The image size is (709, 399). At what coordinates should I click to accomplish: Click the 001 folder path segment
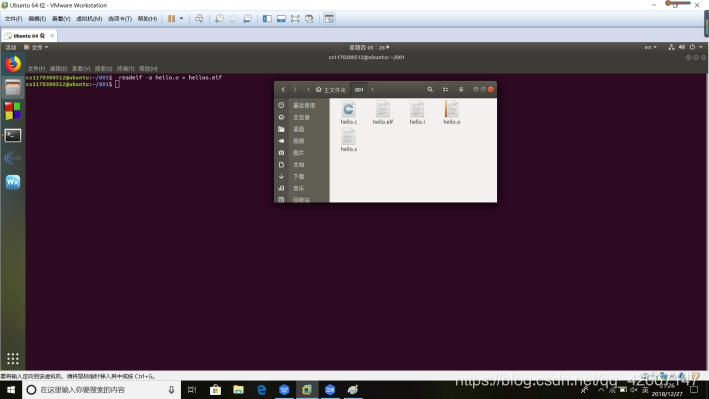click(359, 90)
